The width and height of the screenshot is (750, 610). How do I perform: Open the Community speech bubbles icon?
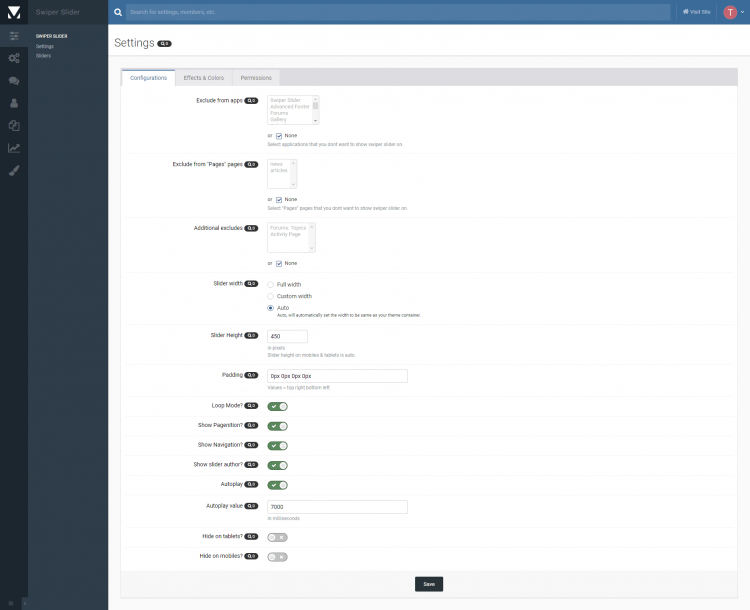[14, 81]
